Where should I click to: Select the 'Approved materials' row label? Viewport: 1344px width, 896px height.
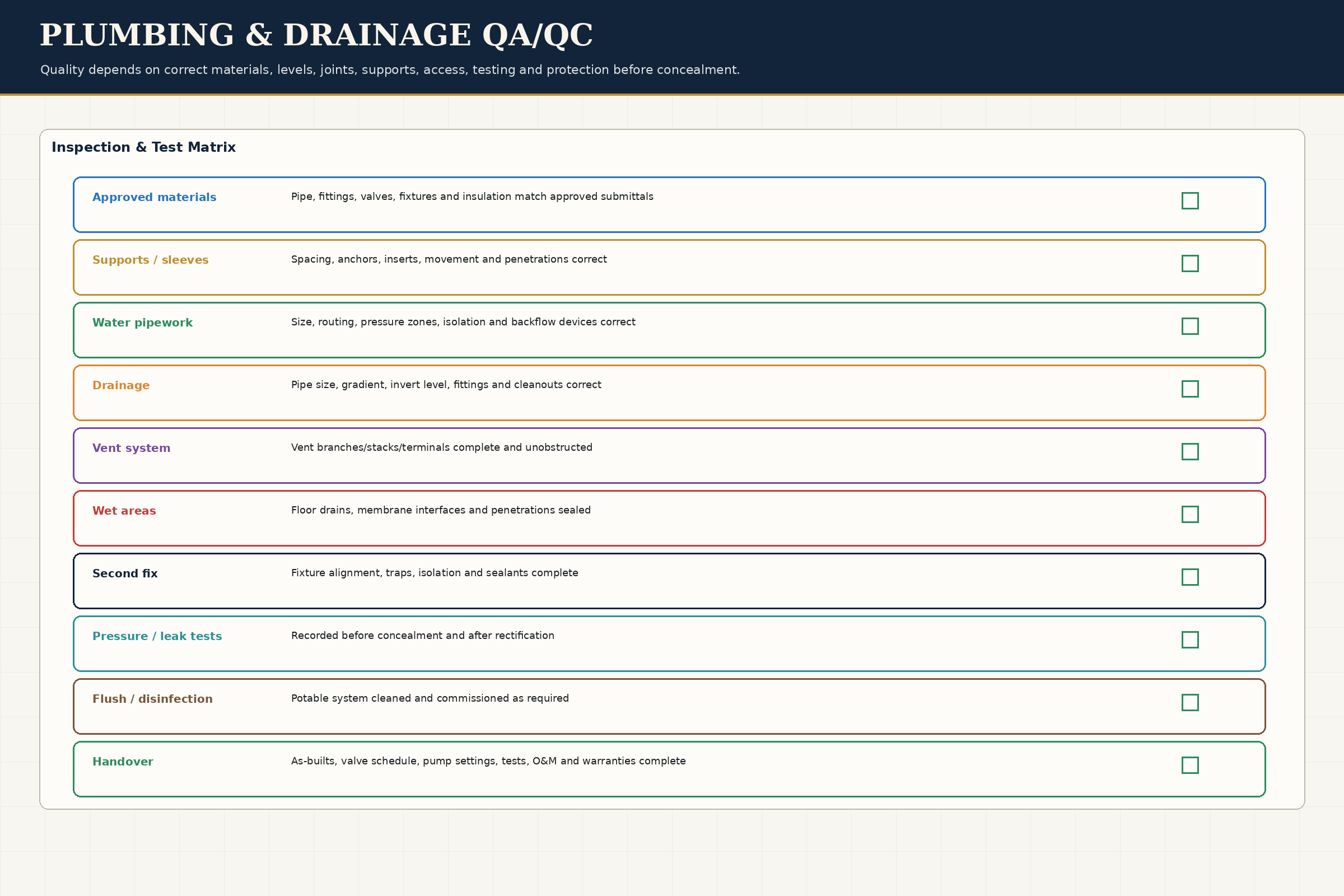click(155, 197)
